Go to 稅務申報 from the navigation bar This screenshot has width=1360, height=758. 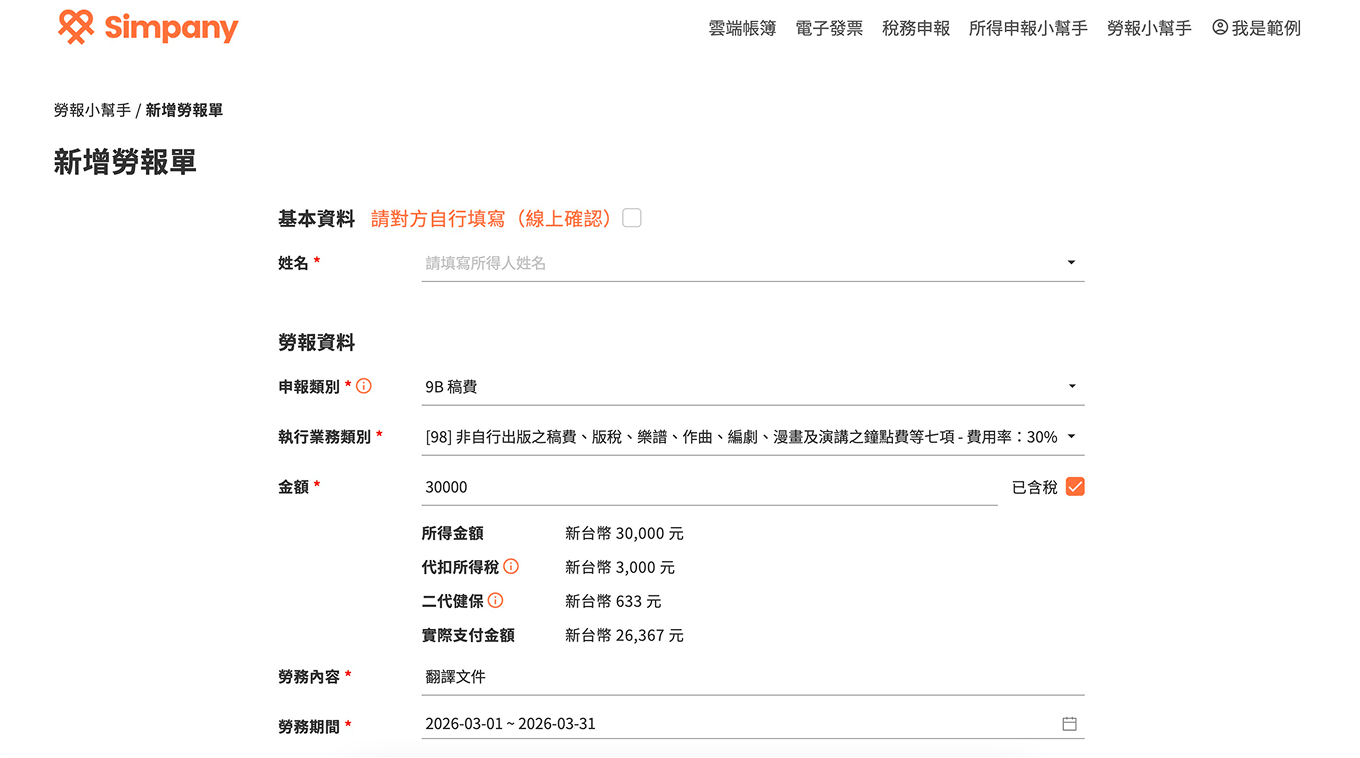click(917, 28)
